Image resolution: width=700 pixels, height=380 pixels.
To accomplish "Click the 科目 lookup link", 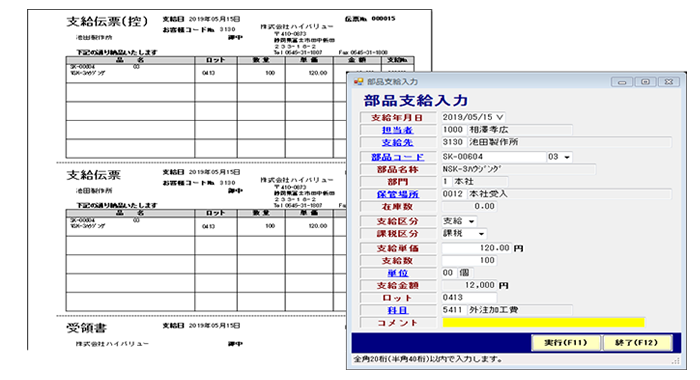I will (397, 310).
